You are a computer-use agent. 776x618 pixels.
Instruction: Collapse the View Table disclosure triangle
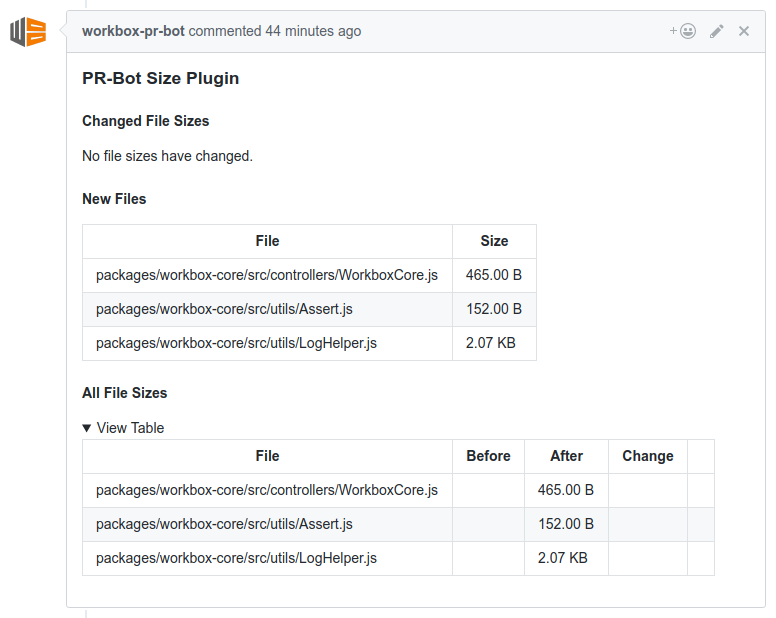87,428
